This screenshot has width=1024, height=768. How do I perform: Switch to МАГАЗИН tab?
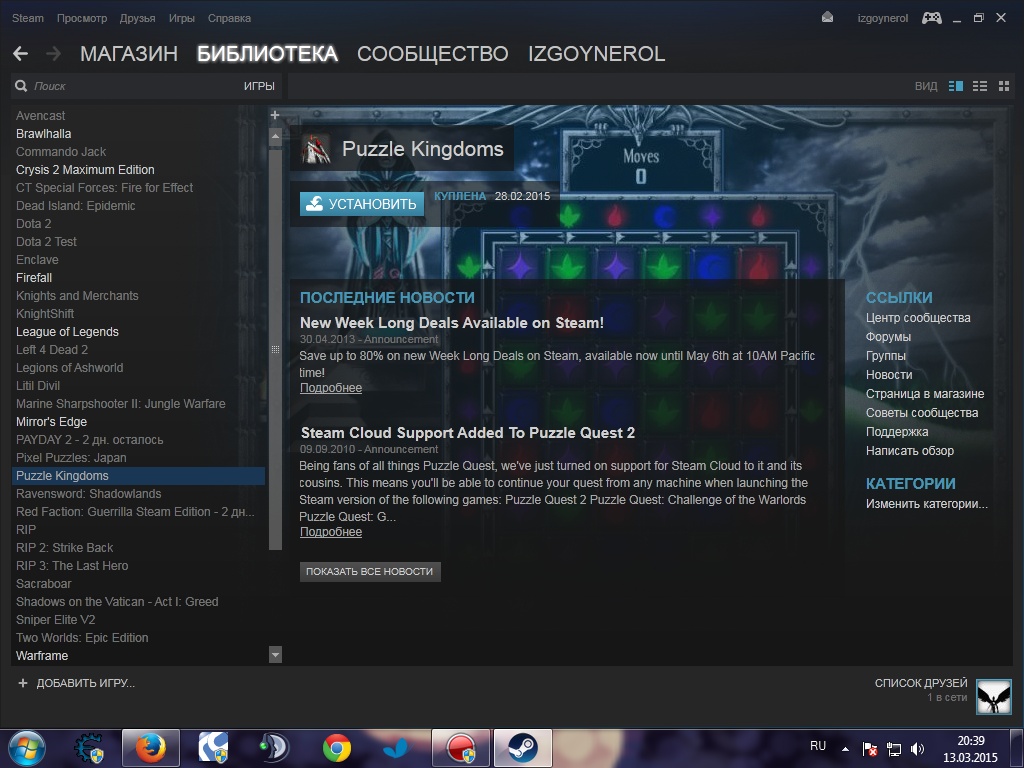click(129, 54)
